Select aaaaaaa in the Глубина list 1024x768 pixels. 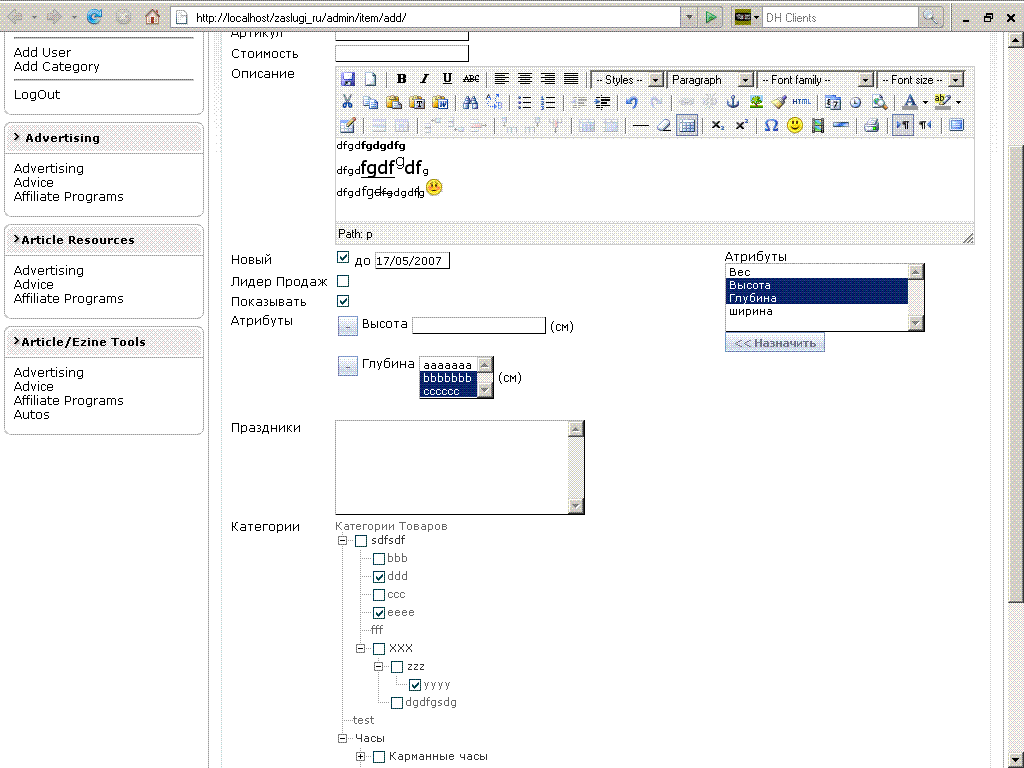pos(448,365)
